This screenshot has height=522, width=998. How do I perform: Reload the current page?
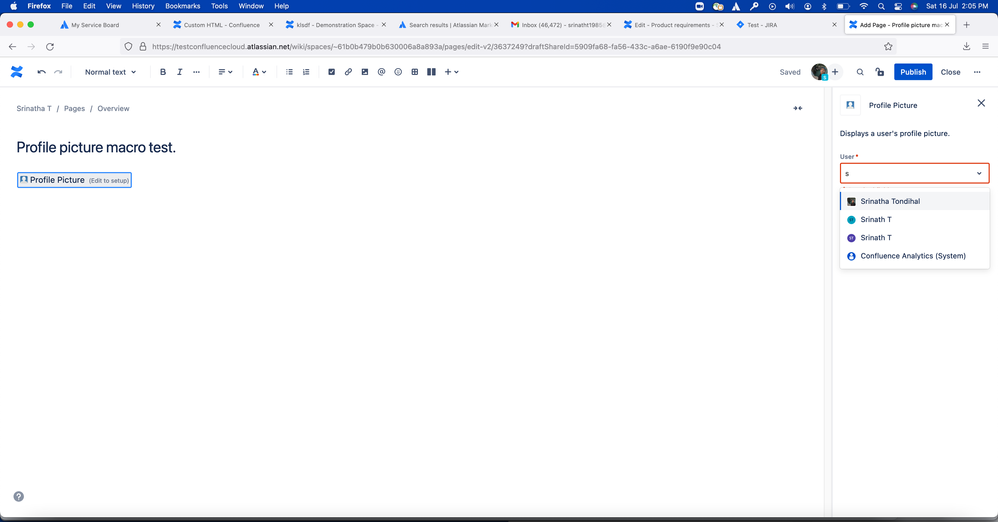pos(50,46)
